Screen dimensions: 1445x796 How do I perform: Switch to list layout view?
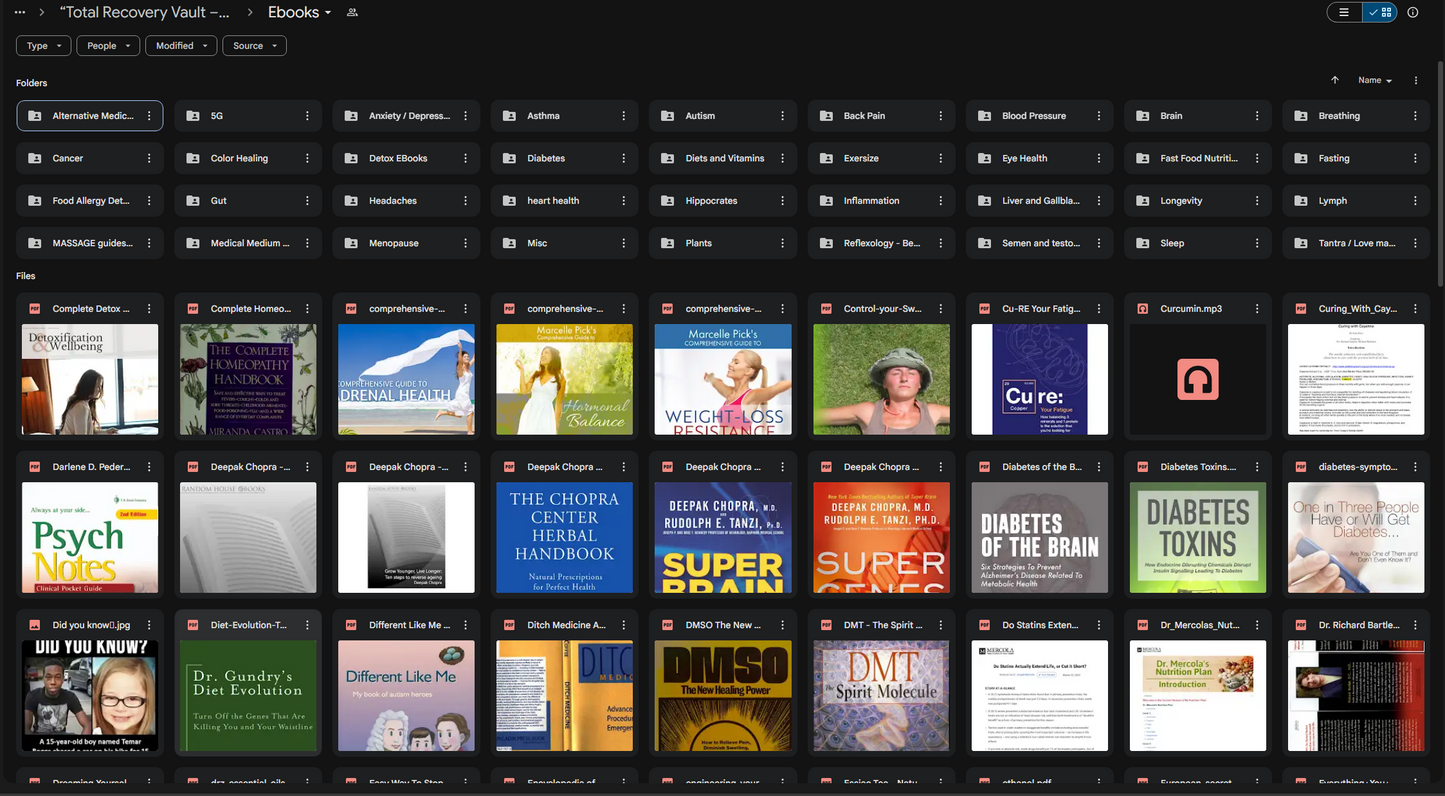(x=1344, y=13)
